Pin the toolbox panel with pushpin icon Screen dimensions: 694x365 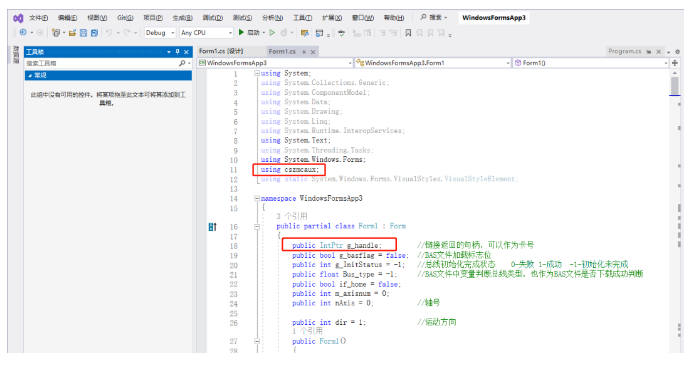(177, 52)
